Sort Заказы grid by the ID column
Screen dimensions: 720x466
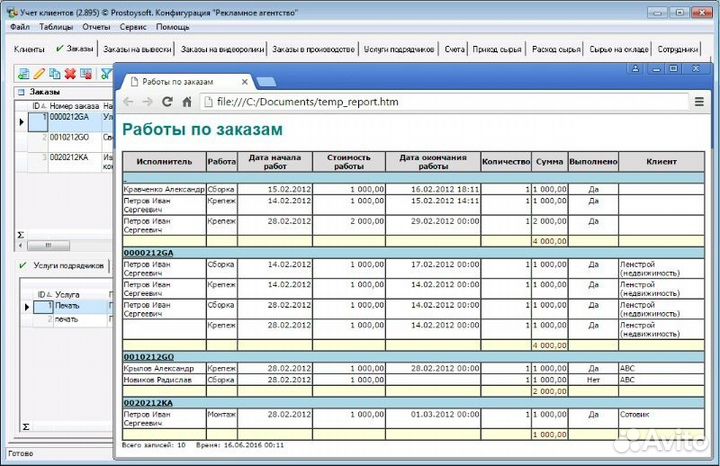(39, 106)
